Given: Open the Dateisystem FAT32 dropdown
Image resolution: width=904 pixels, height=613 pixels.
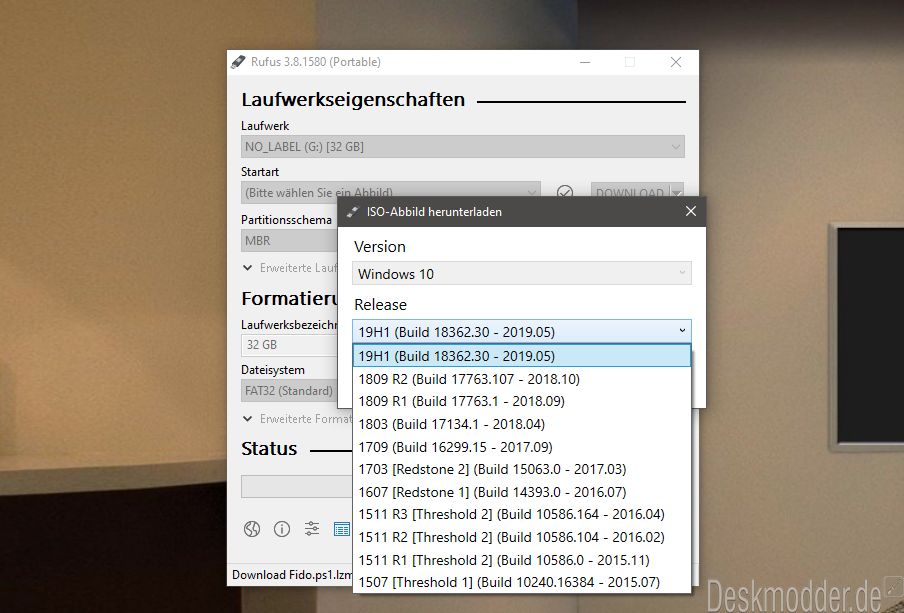Looking at the screenshot, I should tap(289, 390).
